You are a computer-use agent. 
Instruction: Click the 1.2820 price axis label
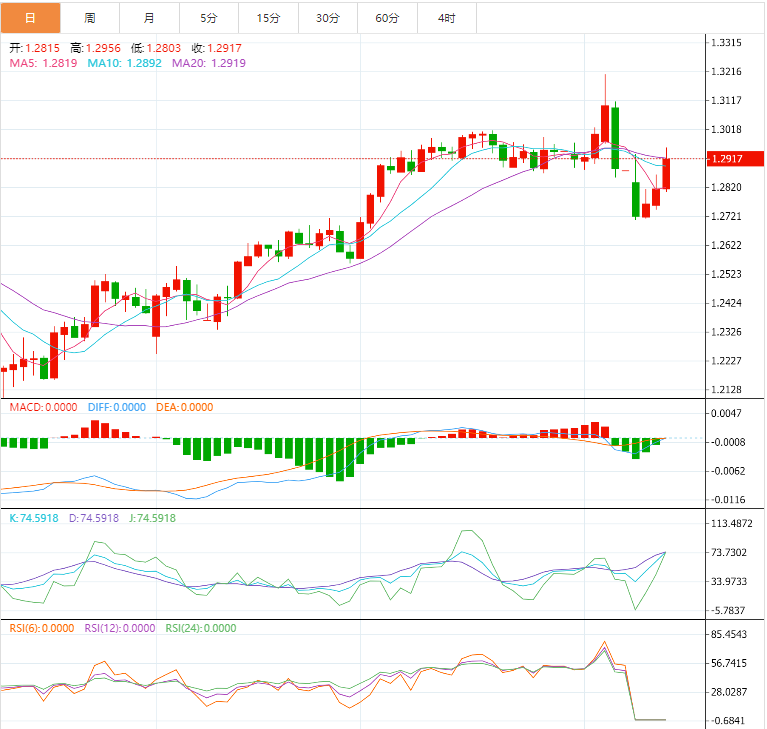[726, 187]
